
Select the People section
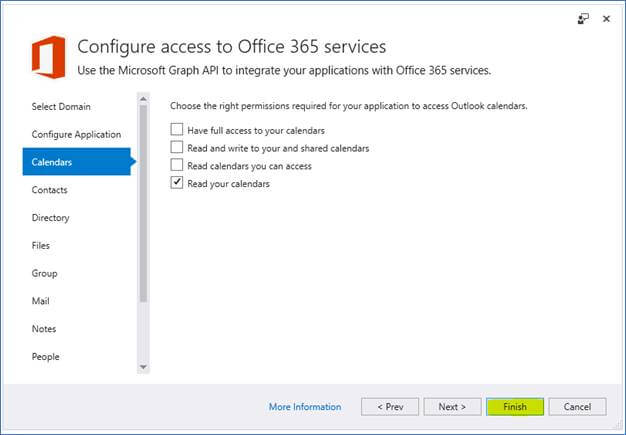(x=46, y=357)
